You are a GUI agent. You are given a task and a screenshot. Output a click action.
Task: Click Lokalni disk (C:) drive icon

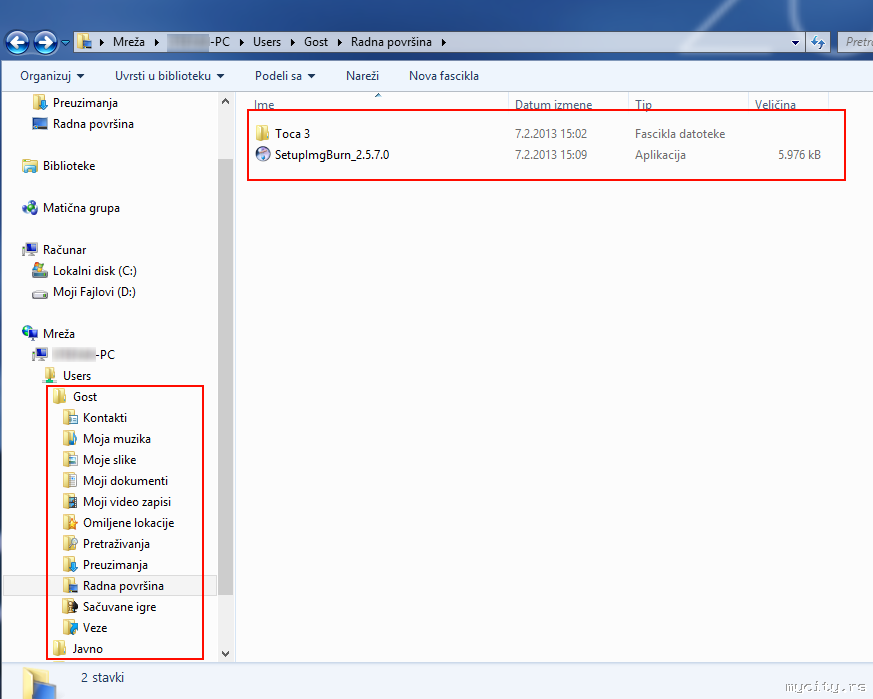[40, 271]
